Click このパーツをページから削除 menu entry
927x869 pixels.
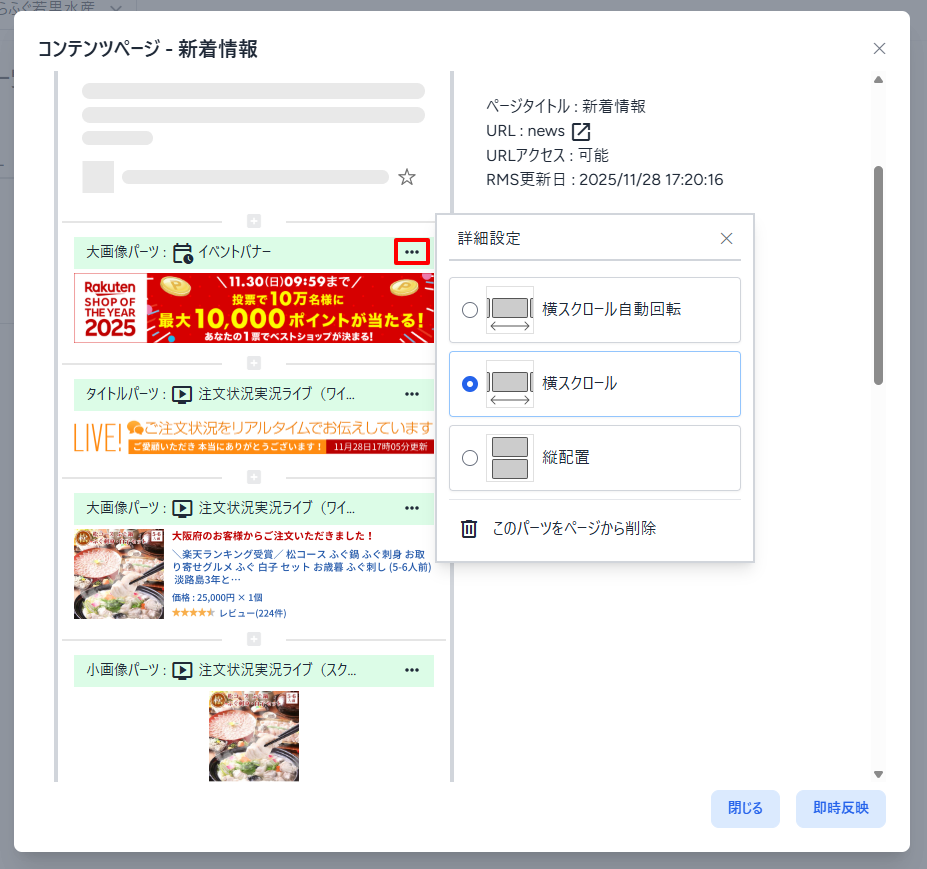point(574,528)
